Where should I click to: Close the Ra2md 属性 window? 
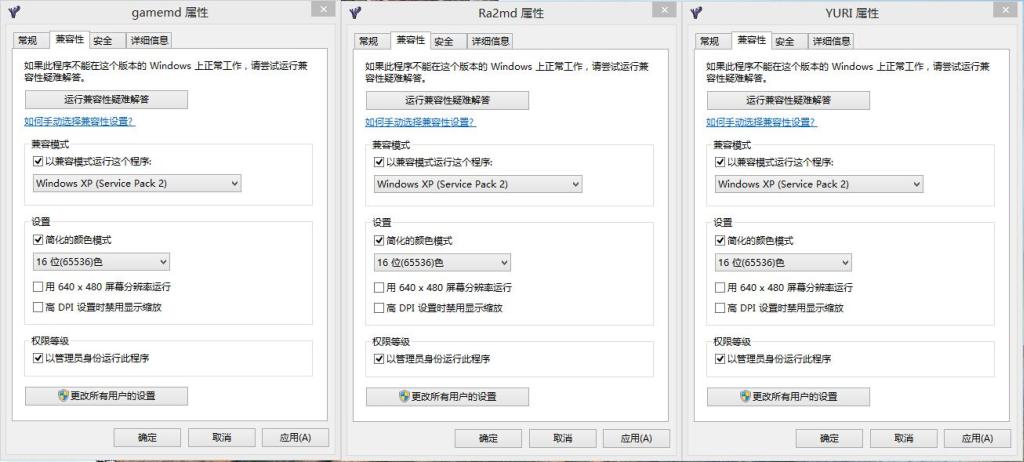click(664, 9)
